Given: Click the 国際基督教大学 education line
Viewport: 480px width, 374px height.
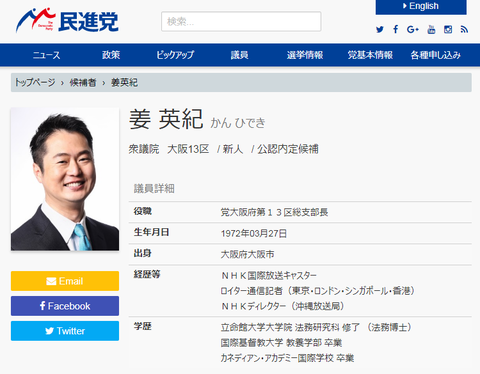Looking at the screenshot, I should coord(281,343).
